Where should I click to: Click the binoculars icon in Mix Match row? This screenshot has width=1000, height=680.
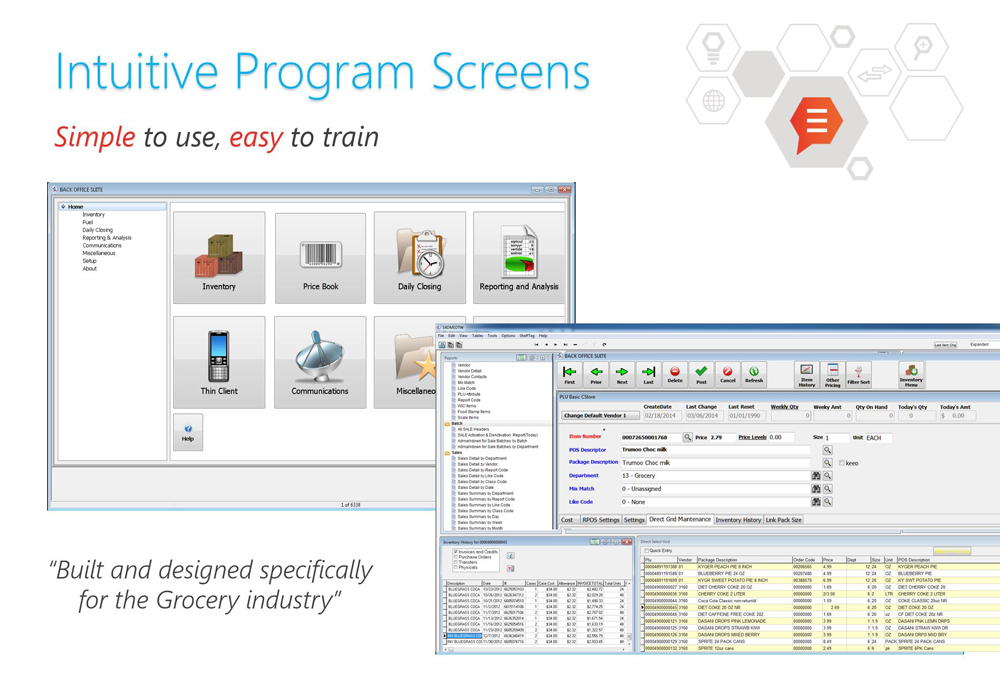(x=816, y=489)
